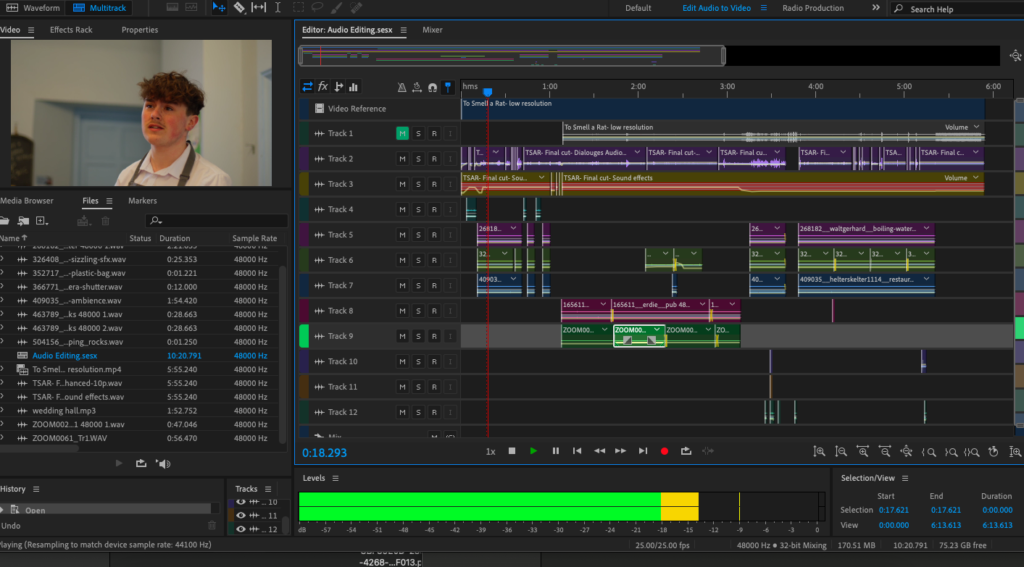
Task: Toggle the metronome icon
Action: 401,87
